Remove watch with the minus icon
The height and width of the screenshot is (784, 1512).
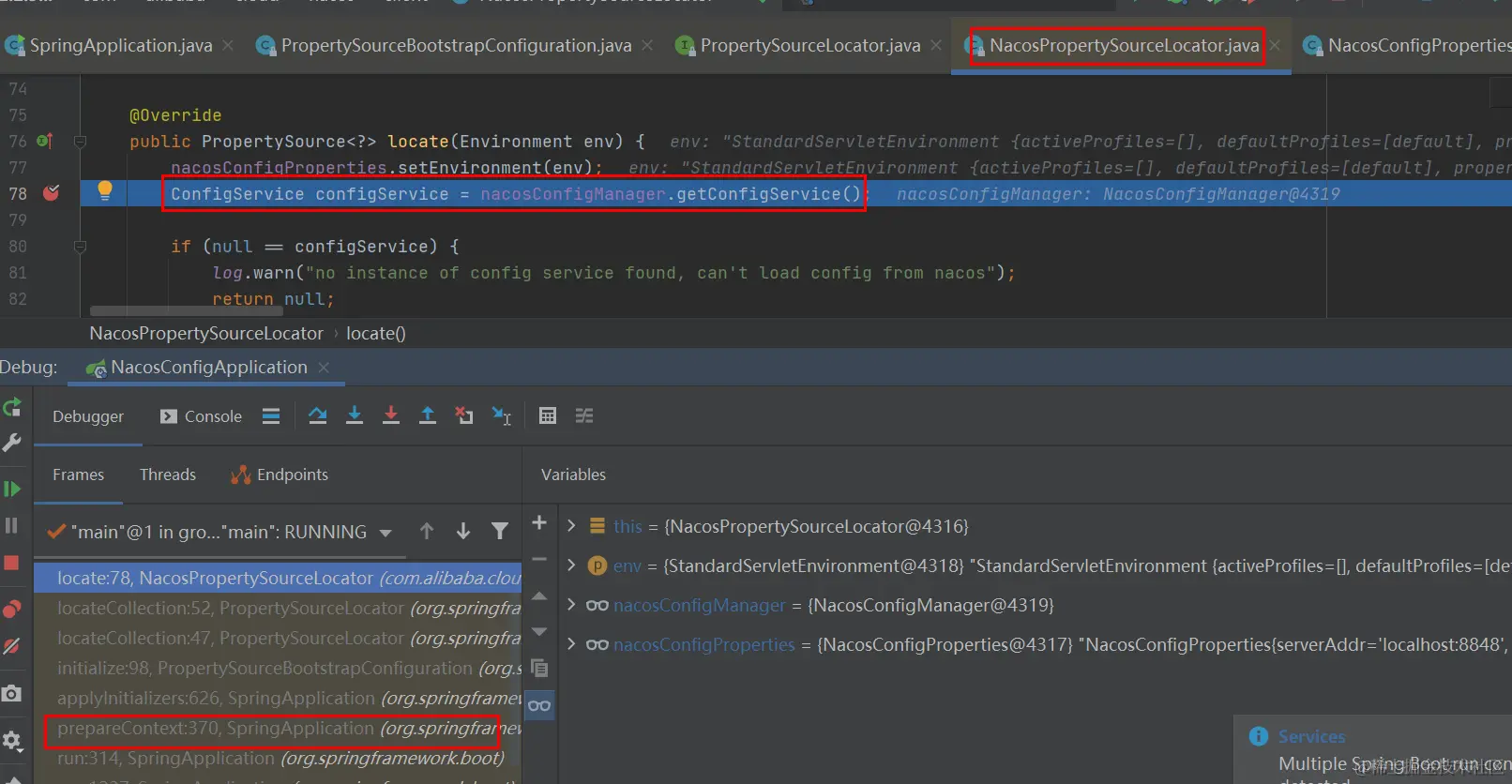coord(539,559)
